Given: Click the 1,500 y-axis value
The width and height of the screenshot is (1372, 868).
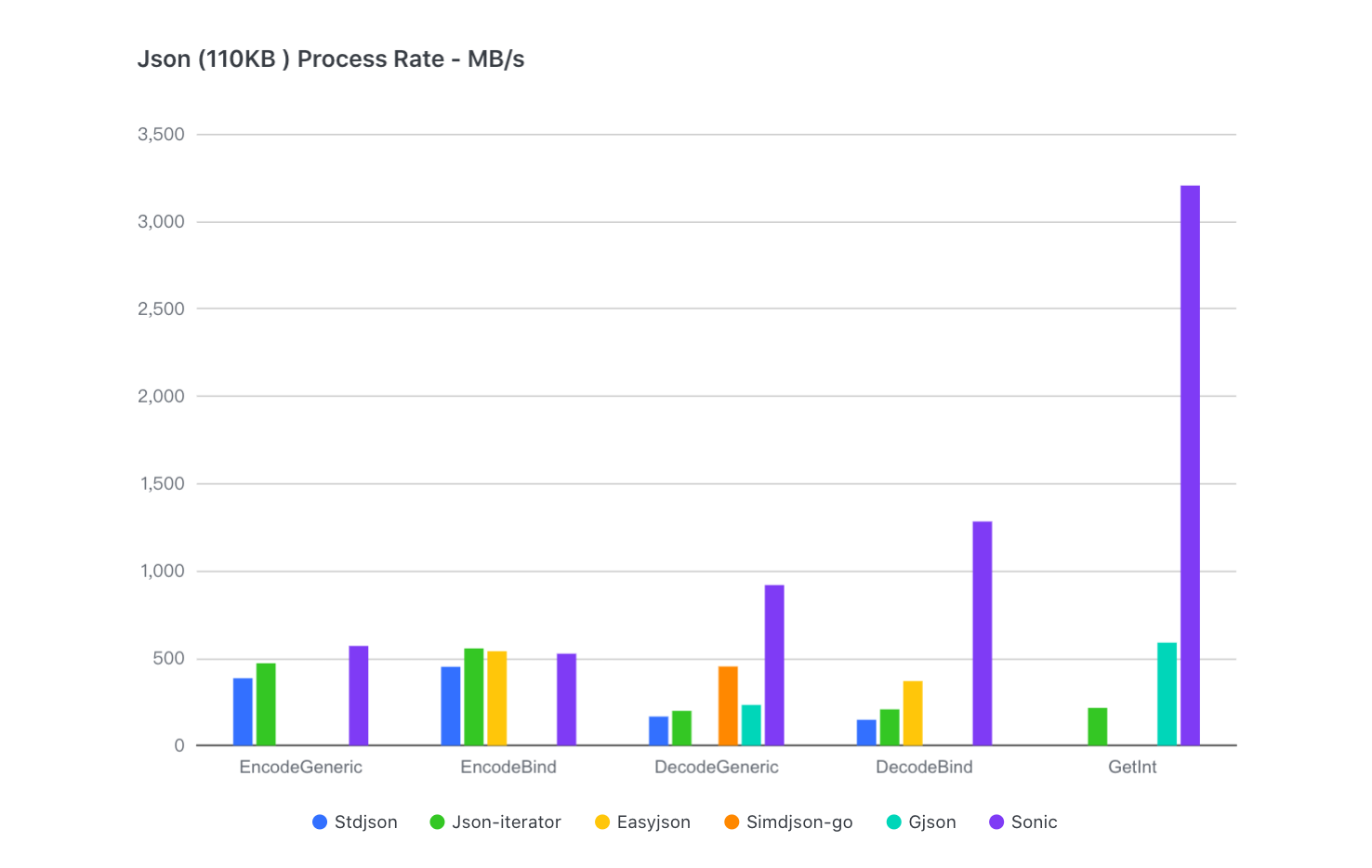Looking at the screenshot, I should pos(163,484).
